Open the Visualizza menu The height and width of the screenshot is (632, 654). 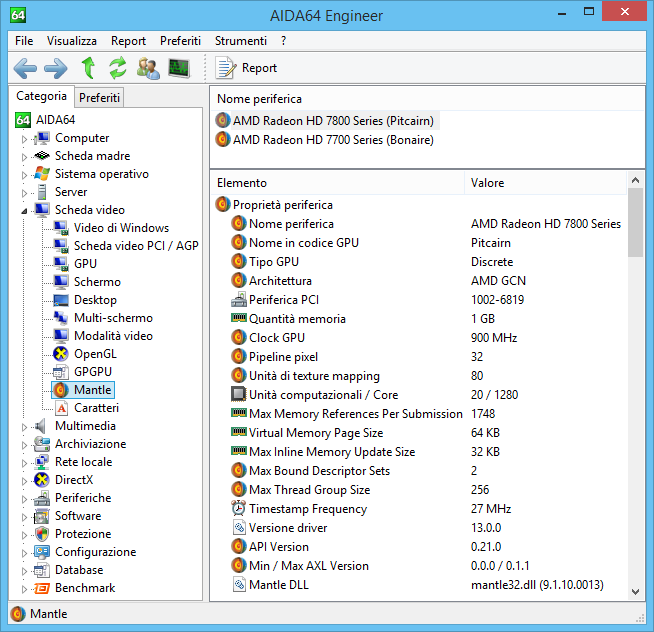(72, 41)
